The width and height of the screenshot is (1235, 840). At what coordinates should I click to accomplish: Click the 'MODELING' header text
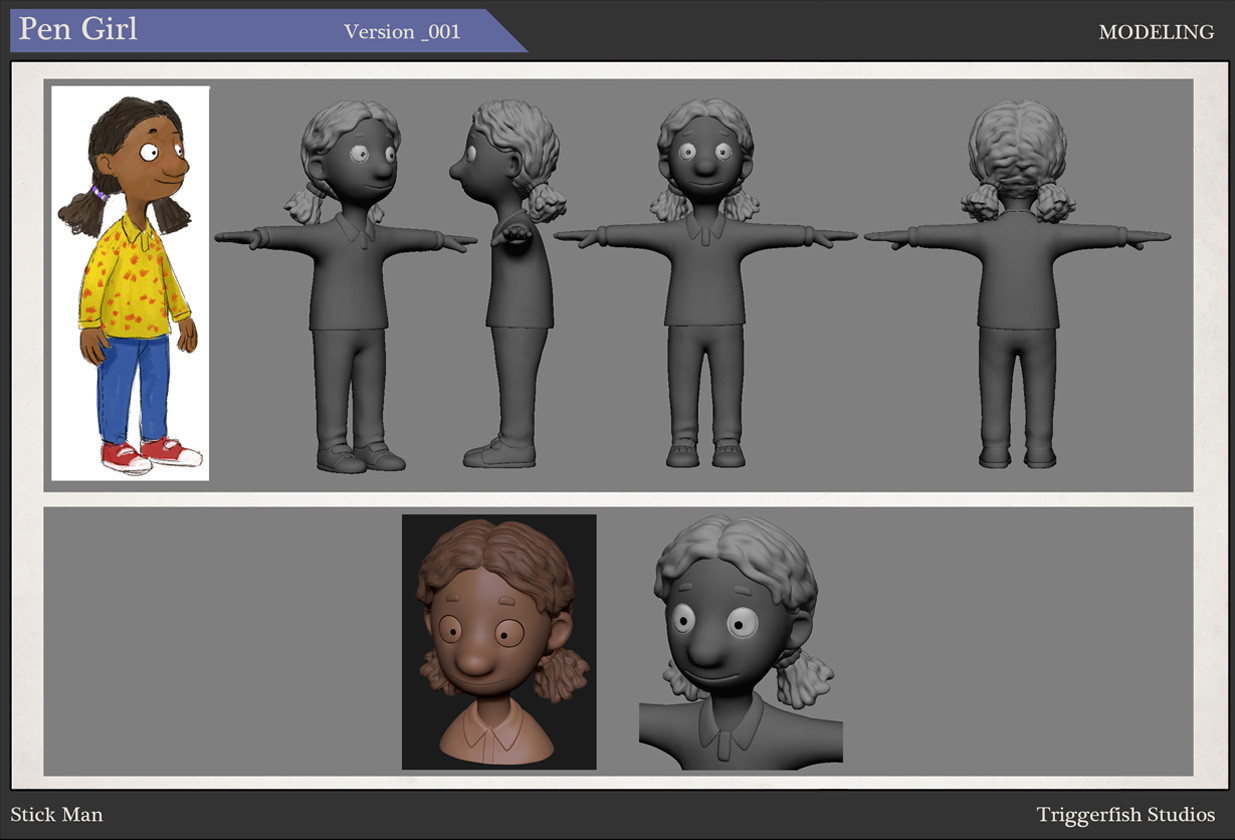pos(1156,32)
